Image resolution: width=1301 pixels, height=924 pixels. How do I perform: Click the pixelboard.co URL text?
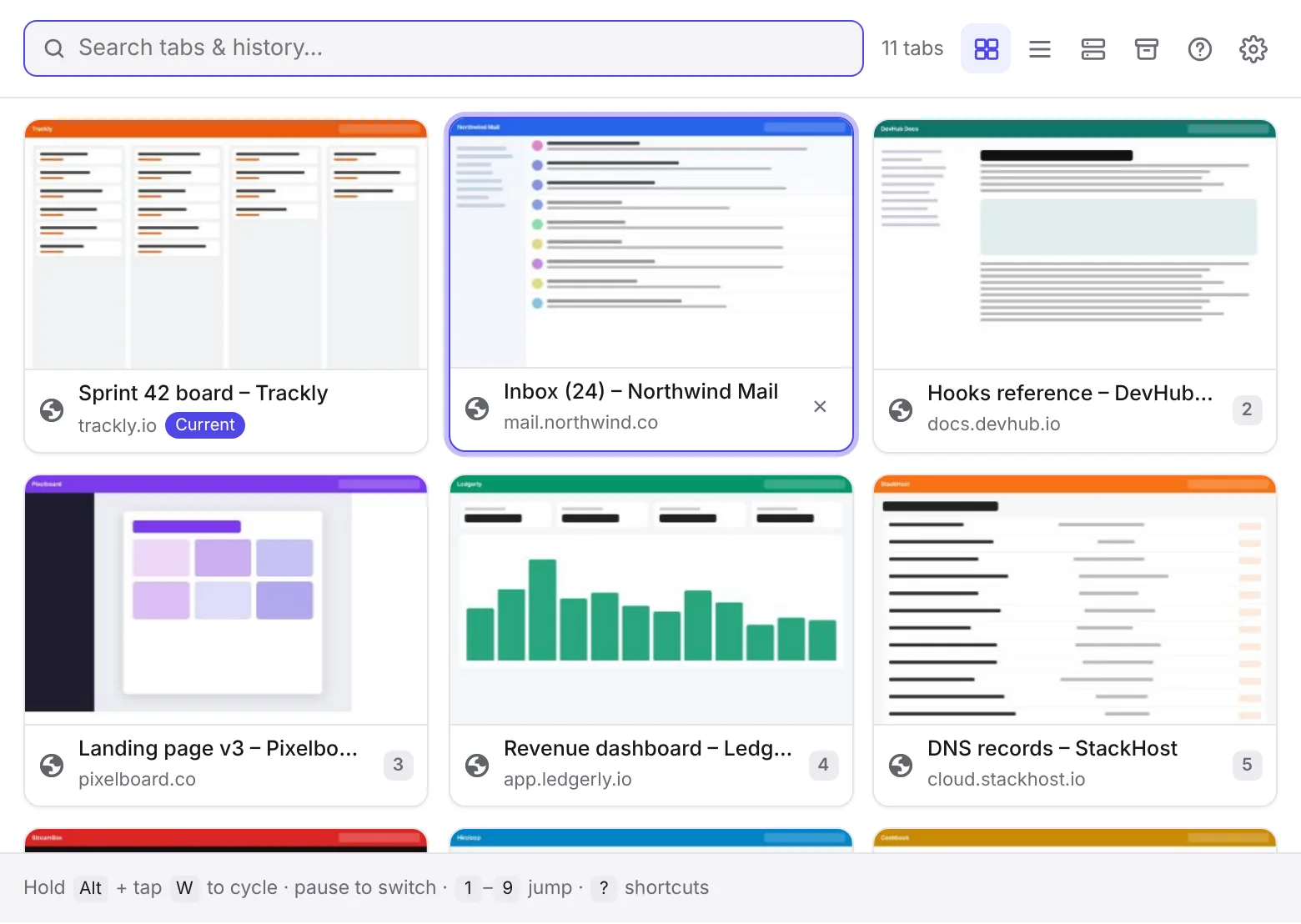(x=137, y=779)
